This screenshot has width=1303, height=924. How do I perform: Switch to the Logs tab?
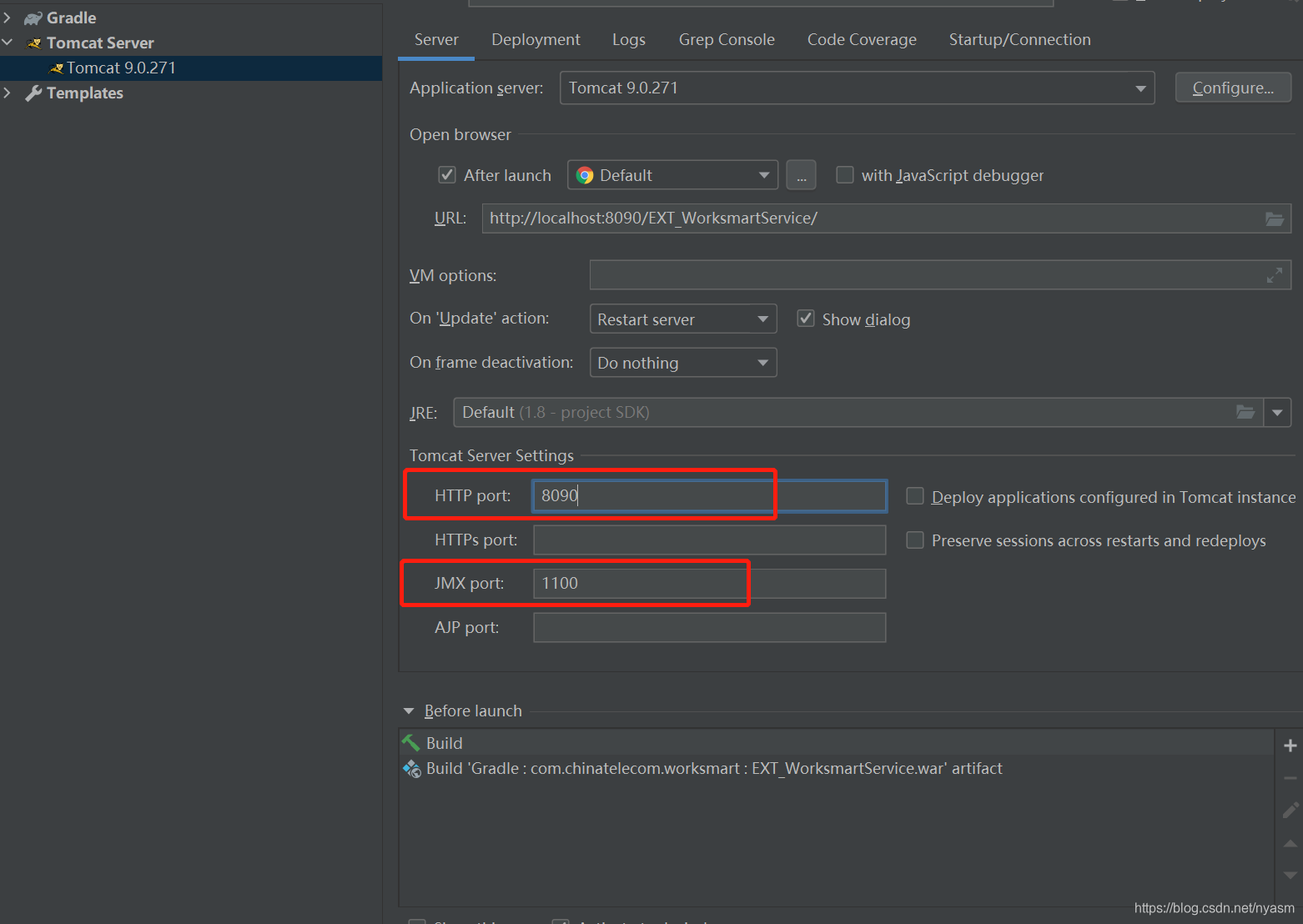pyautogui.click(x=629, y=39)
